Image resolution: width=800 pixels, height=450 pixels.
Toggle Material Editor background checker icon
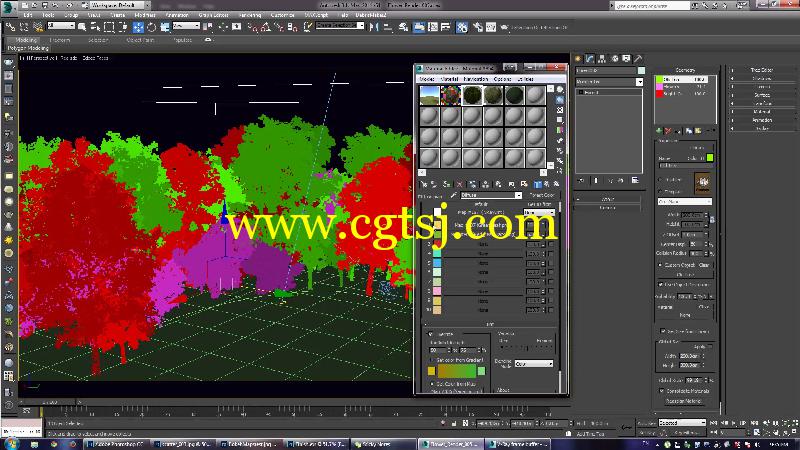click(x=560, y=110)
